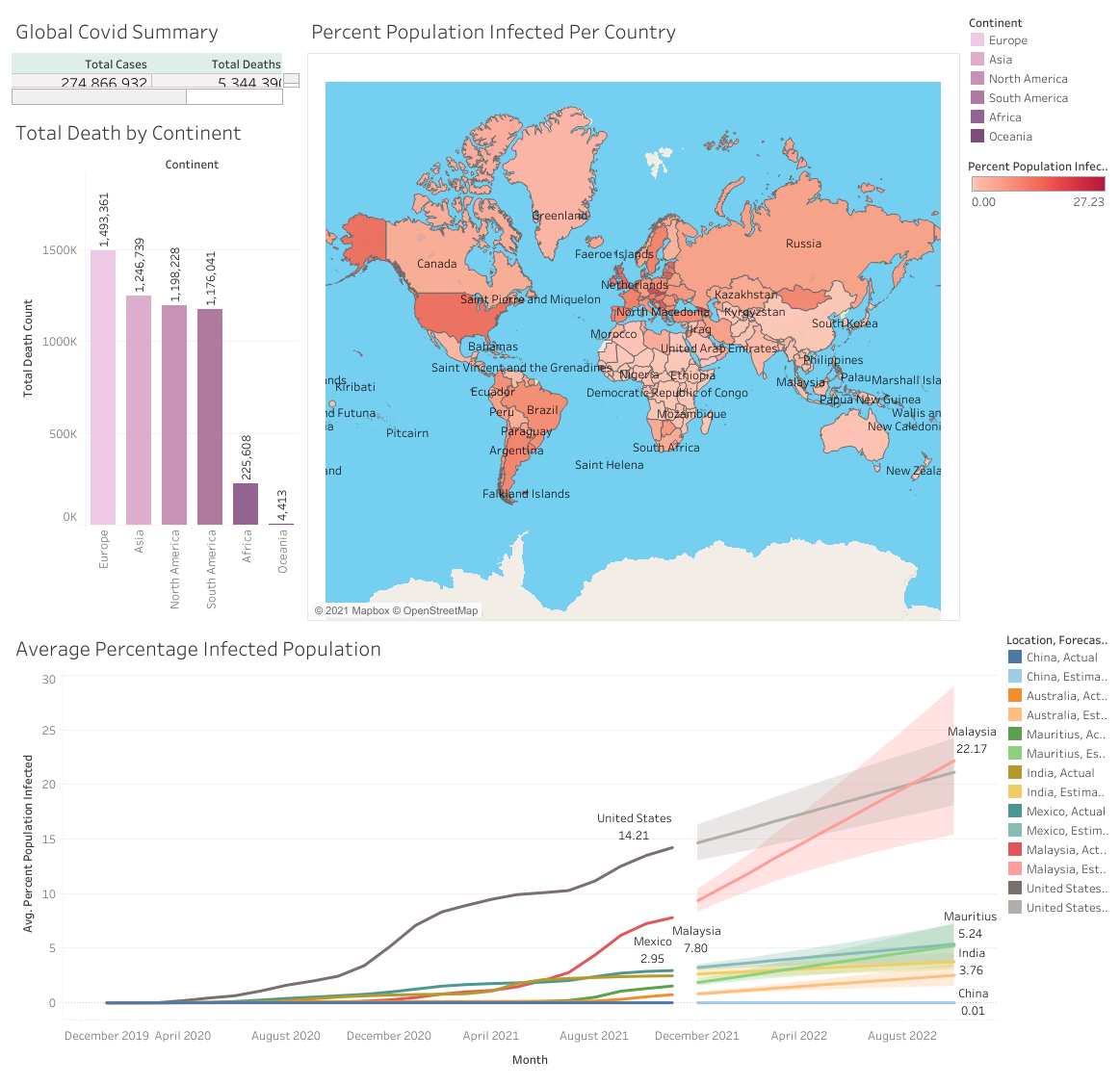This screenshot has height=1085, width=1120.
Task: Select the Malaysia, Actual red legend square
Action: click(1015, 850)
